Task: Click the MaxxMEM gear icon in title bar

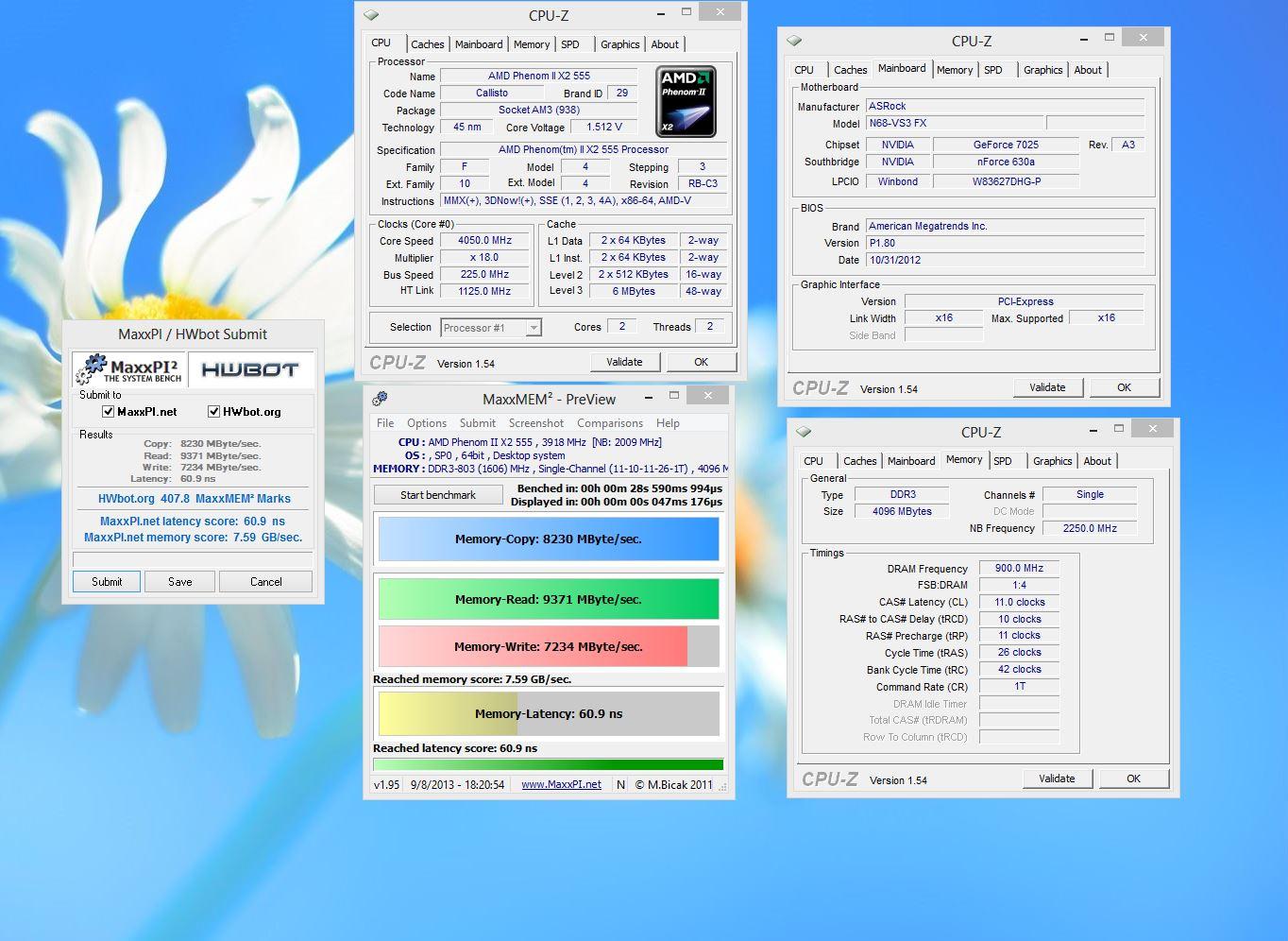Action: (380, 399)
